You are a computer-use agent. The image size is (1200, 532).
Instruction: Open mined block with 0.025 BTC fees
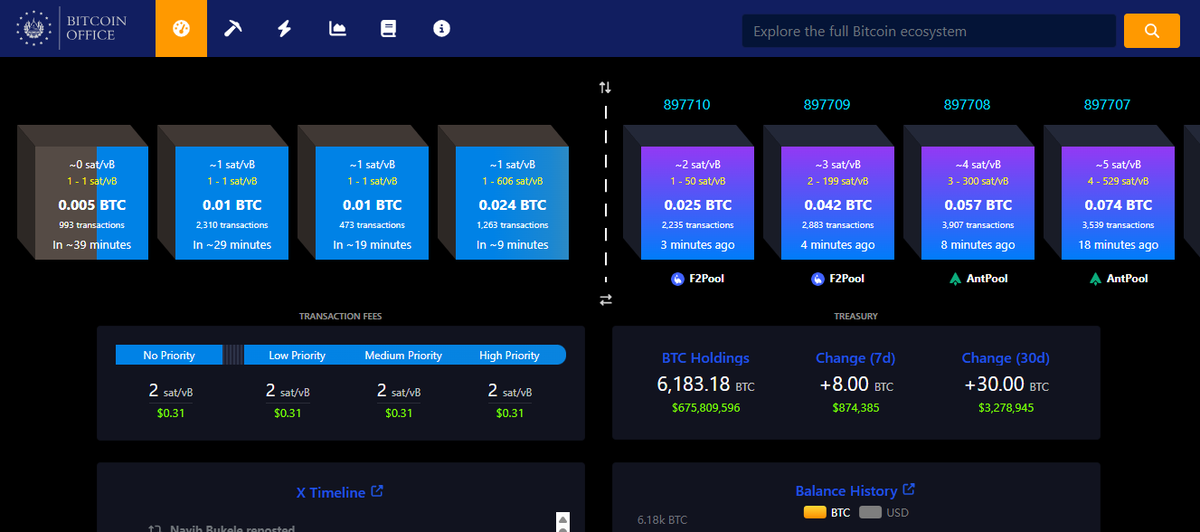point(697,204)
